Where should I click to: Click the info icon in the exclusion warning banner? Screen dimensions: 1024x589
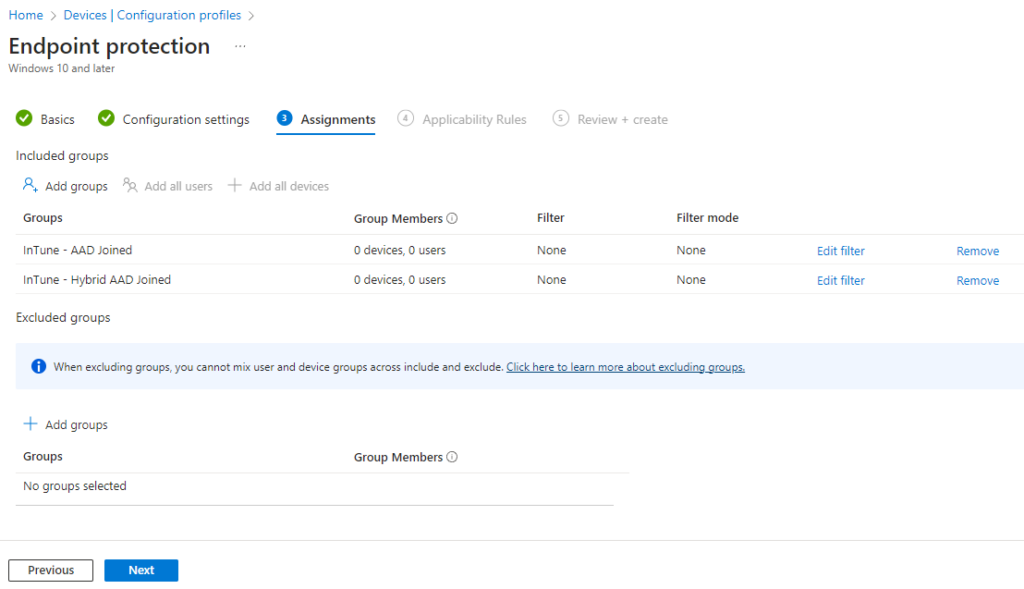[x=38, y=366]
